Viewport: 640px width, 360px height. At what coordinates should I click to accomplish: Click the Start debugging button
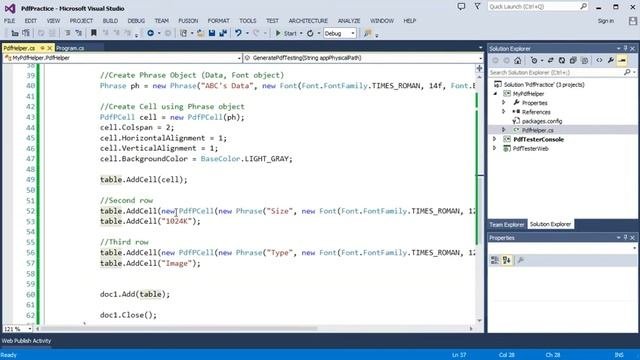point(286,33)
